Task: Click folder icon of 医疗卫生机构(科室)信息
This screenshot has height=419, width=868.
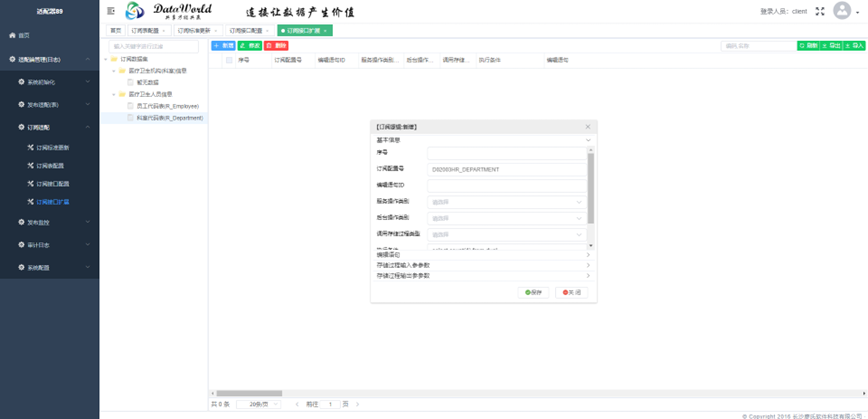Action: (122, 71)
